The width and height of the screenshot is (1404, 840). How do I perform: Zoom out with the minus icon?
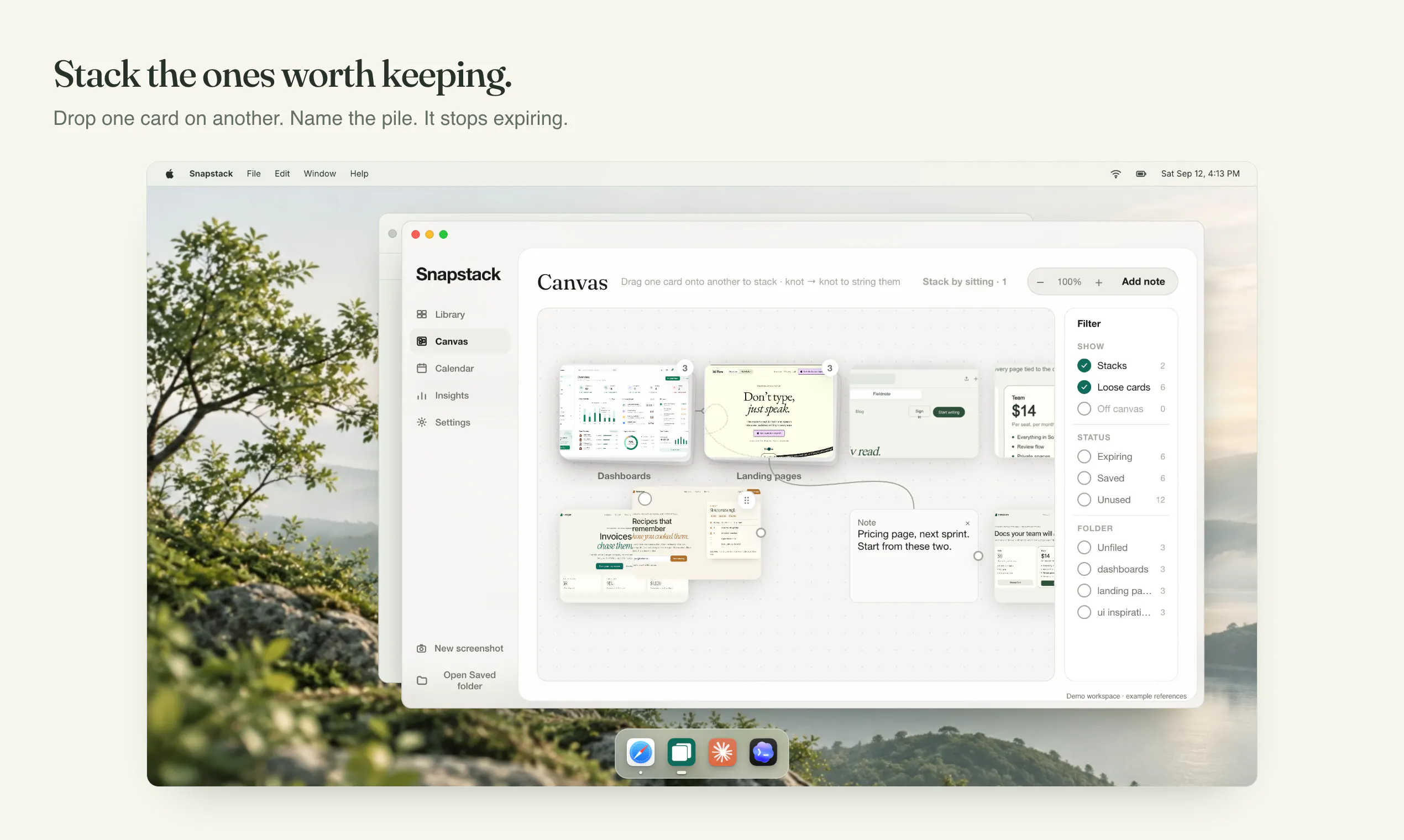[1040, 282]
